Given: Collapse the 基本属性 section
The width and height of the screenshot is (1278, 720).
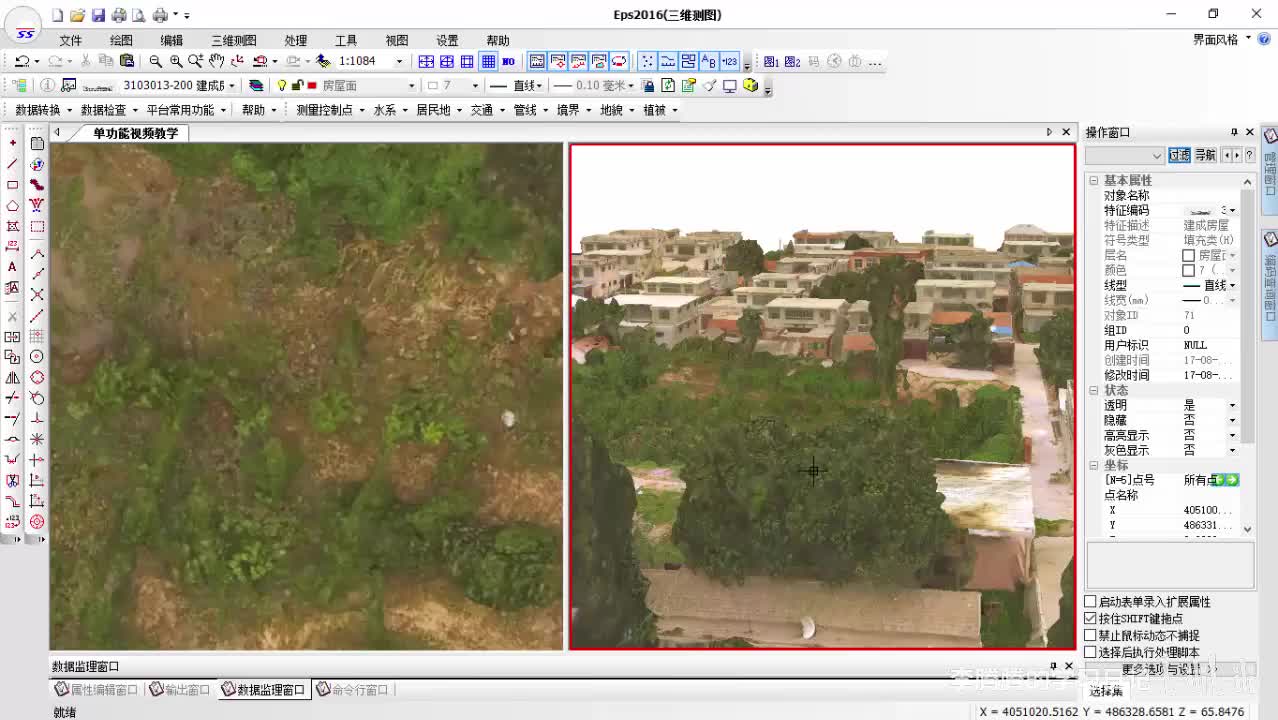Looking at the screenshot, I should pos(1094,181).
